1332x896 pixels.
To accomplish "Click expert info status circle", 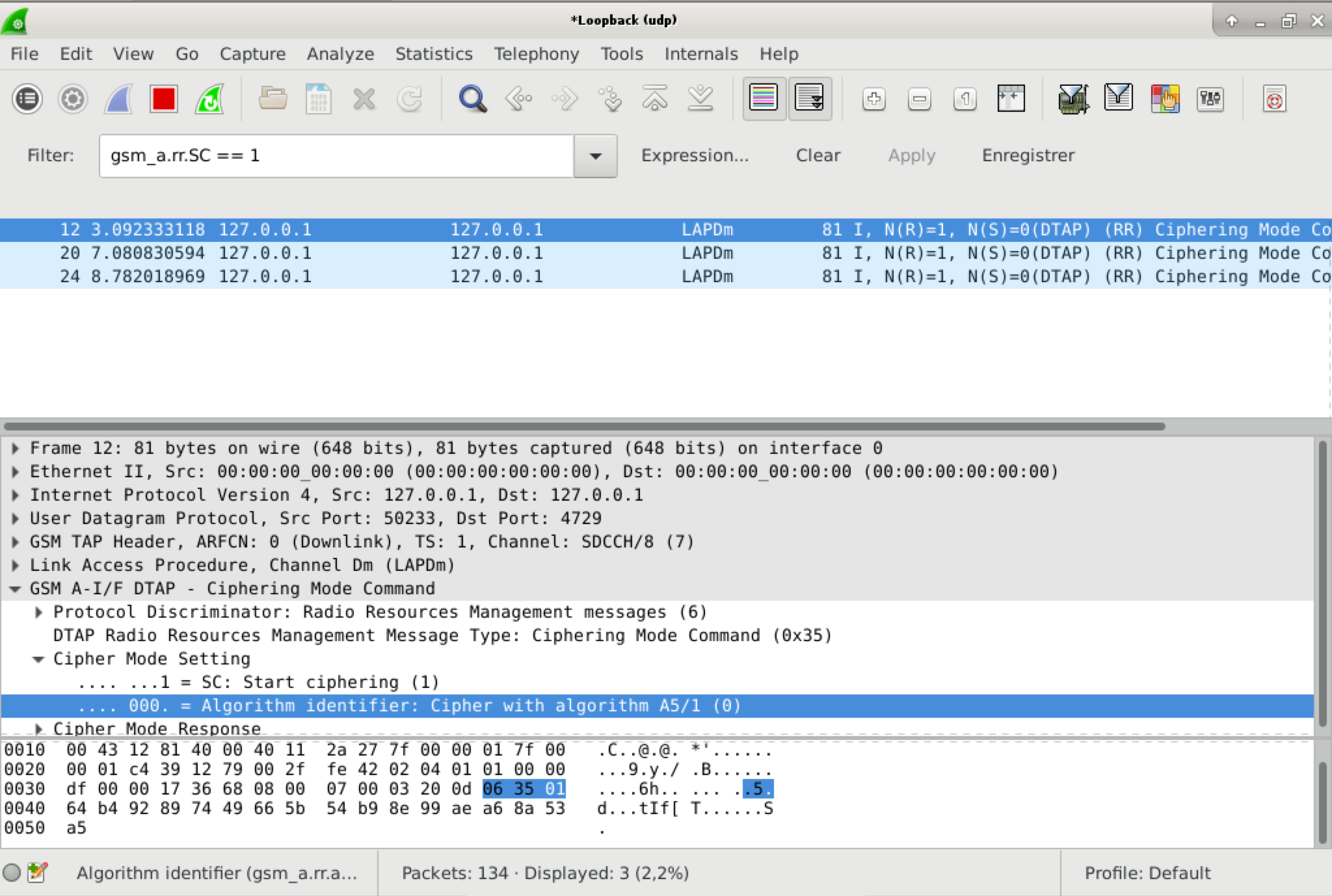I will click(x=12, y=873).
